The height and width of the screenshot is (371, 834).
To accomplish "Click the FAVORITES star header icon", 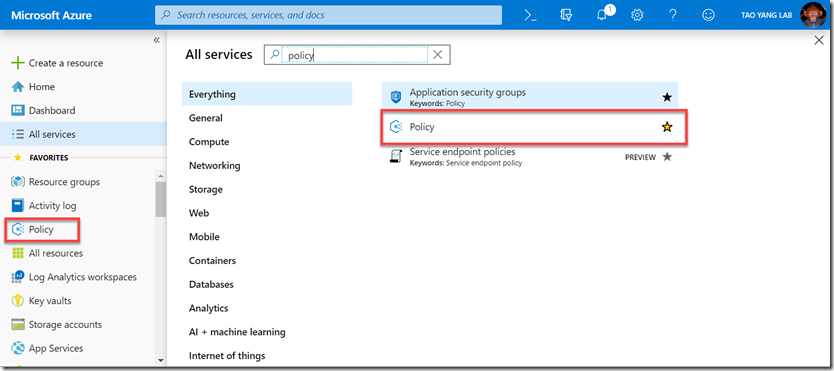I will [x=18, y=157].
